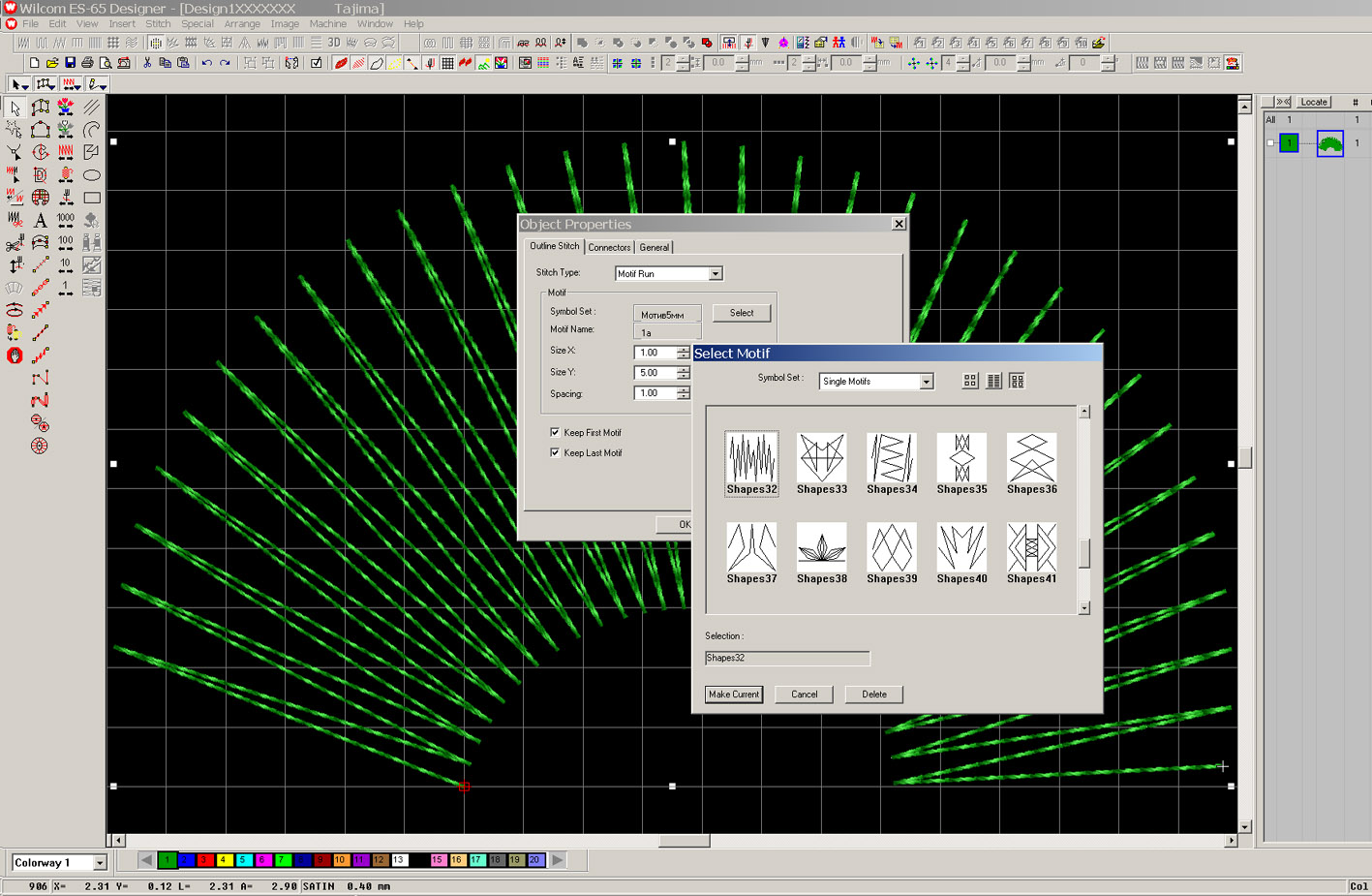Click the red stop hand icon
This screenshot has width=1372, height=896.
pyautogui.click(x=15, y=355)
